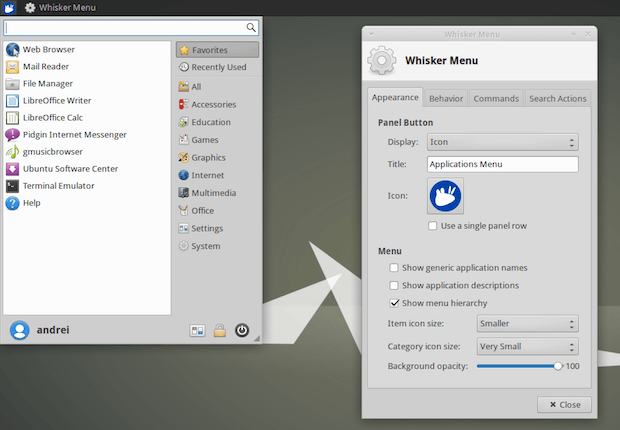Select the Internet category

[x=217, y=175]
